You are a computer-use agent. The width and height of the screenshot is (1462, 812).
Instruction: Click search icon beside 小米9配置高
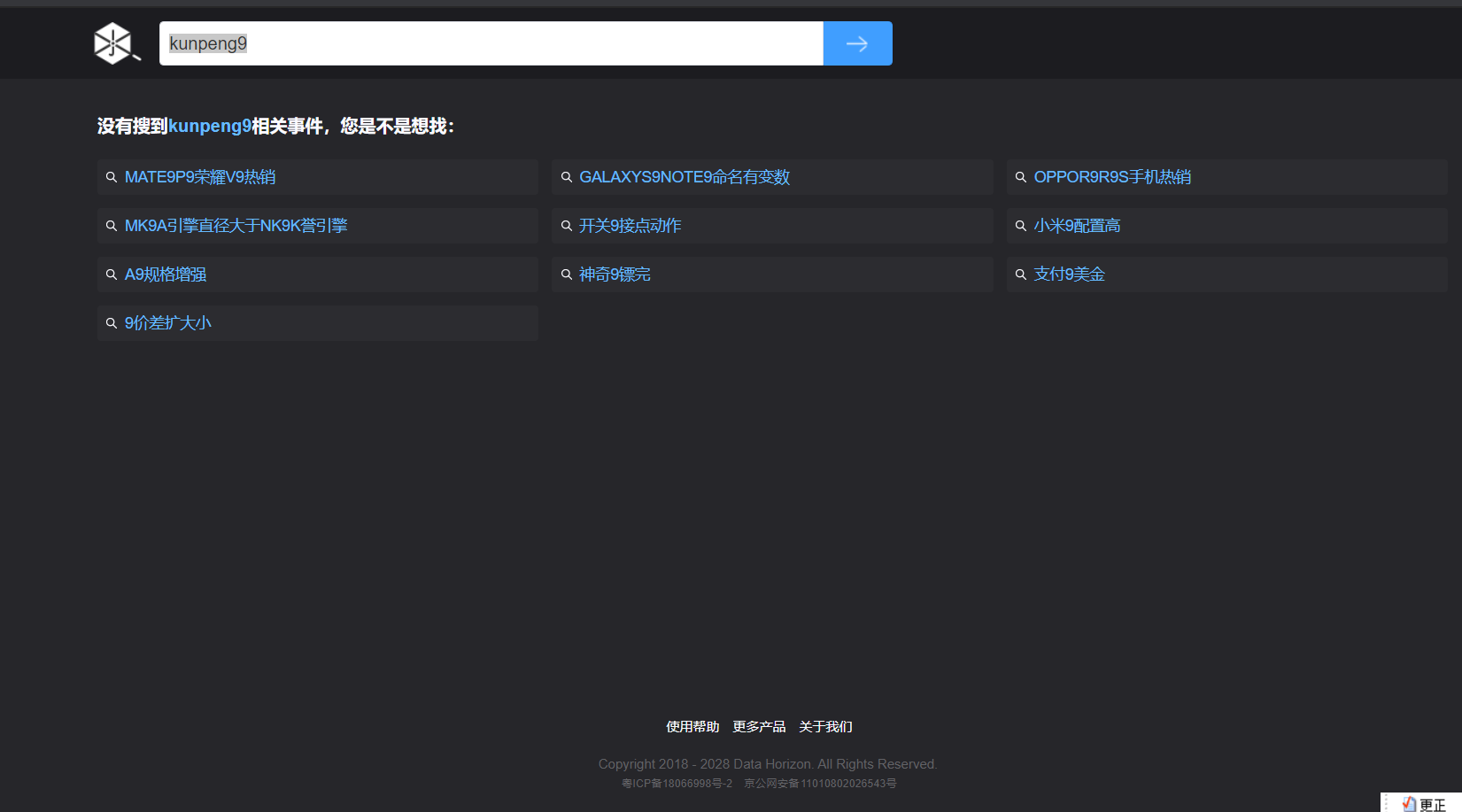pyautogui.click(x=1021, y=226)
